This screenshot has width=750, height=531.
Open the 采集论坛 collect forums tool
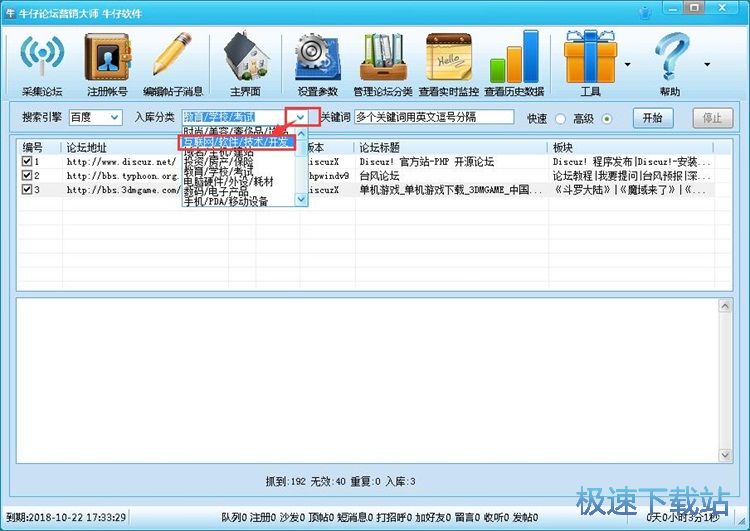[42, 64]
